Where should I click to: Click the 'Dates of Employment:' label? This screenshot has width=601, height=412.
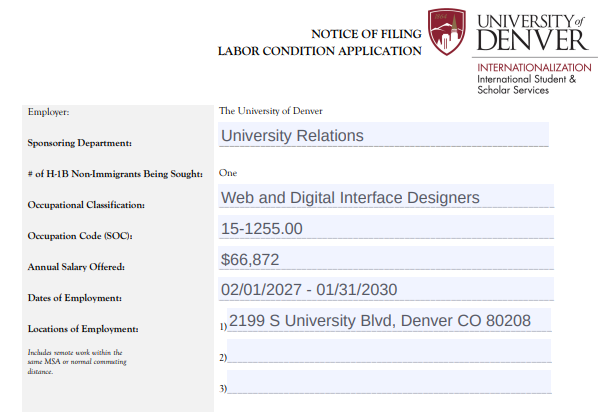click(x=74, y=298)
